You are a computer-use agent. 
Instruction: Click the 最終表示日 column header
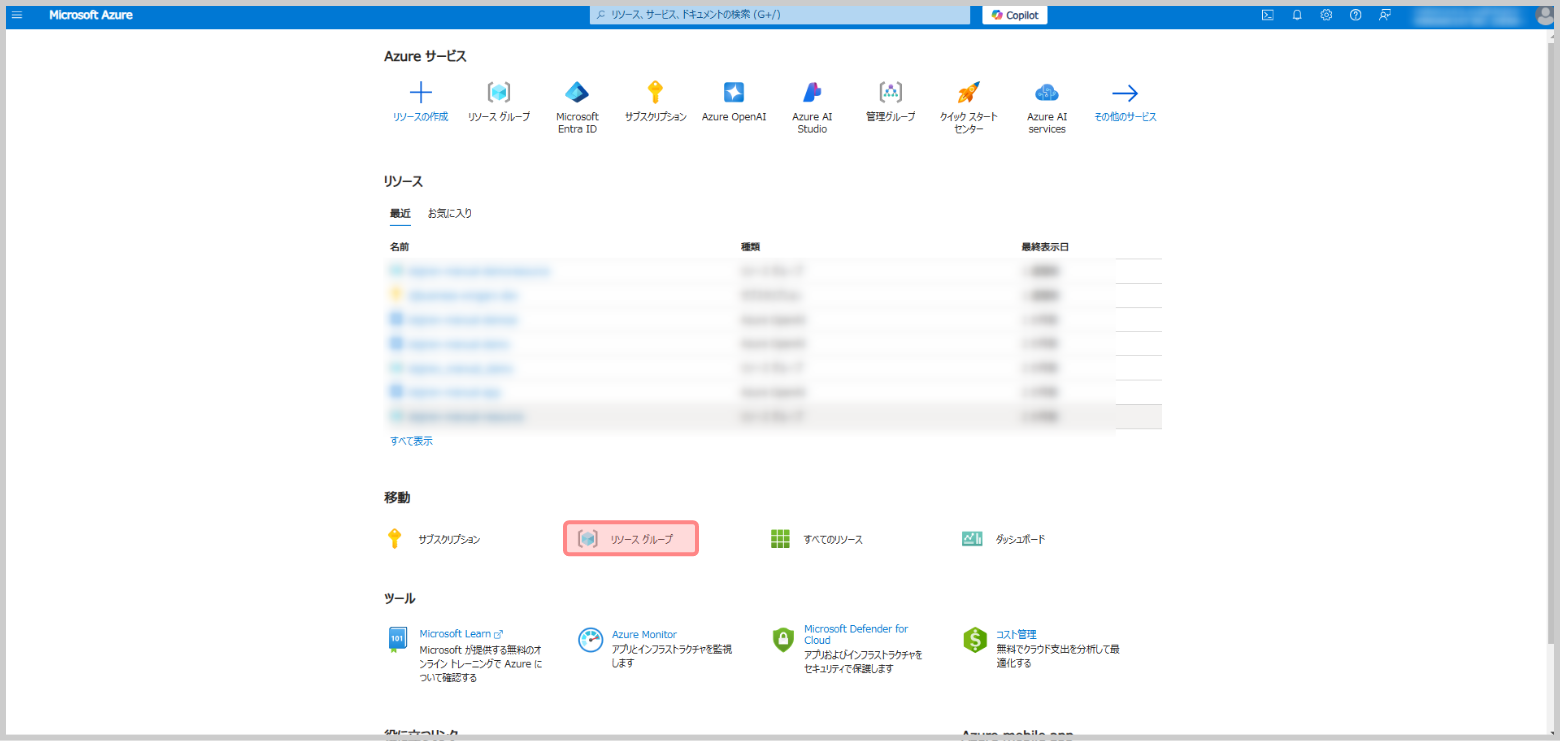(1046, 247)
